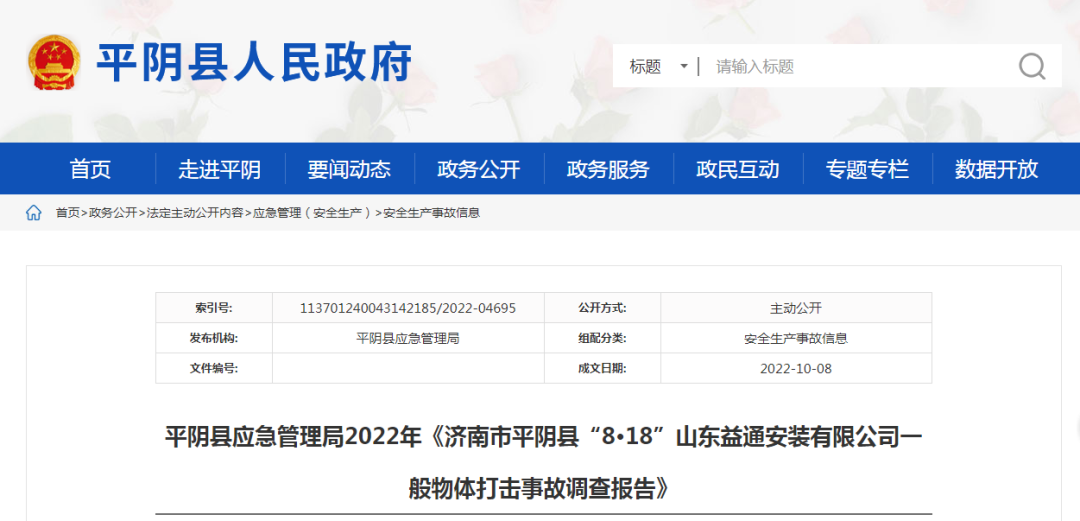The height and width of the screenshot is (521, 1080).
Task: Click 平阴县应急管理局 publisher value
Action: click(x=408, y=338)
